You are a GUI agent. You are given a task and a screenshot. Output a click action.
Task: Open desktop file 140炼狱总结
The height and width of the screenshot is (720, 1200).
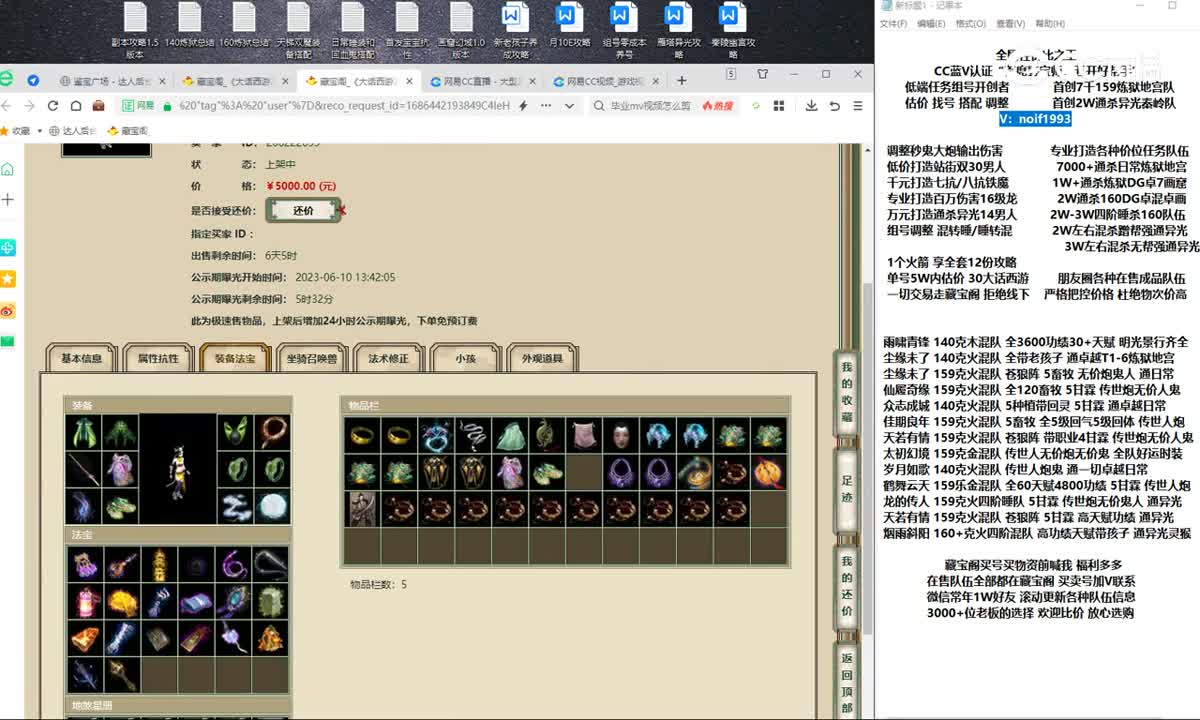coord(189,26)
